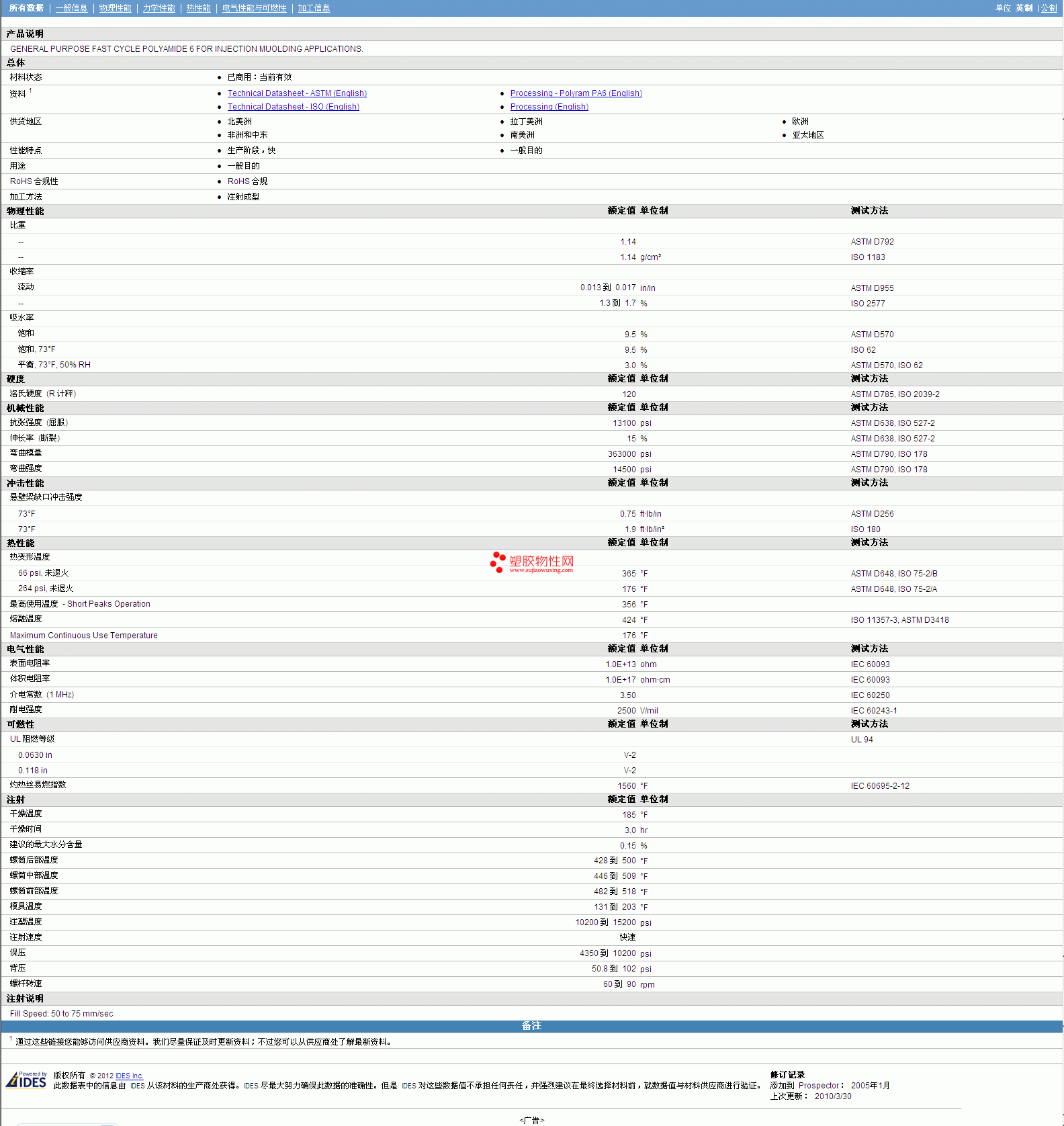
Task: Click the IDES logo in footer
Action: point(26,1080)
